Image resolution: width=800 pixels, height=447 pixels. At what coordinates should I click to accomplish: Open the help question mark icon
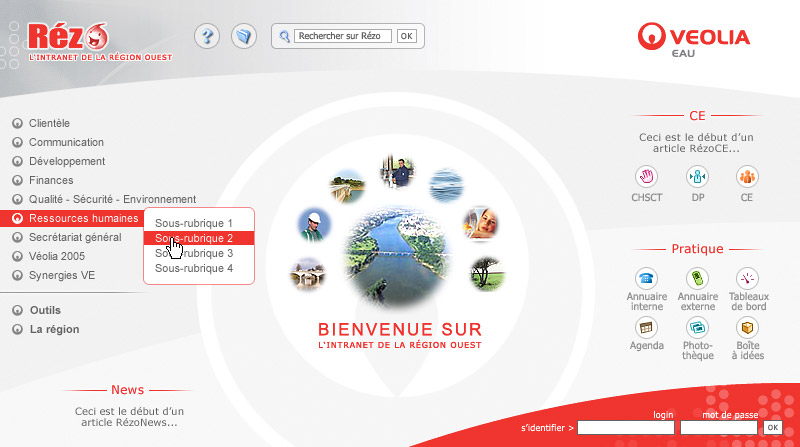[207, 36]
